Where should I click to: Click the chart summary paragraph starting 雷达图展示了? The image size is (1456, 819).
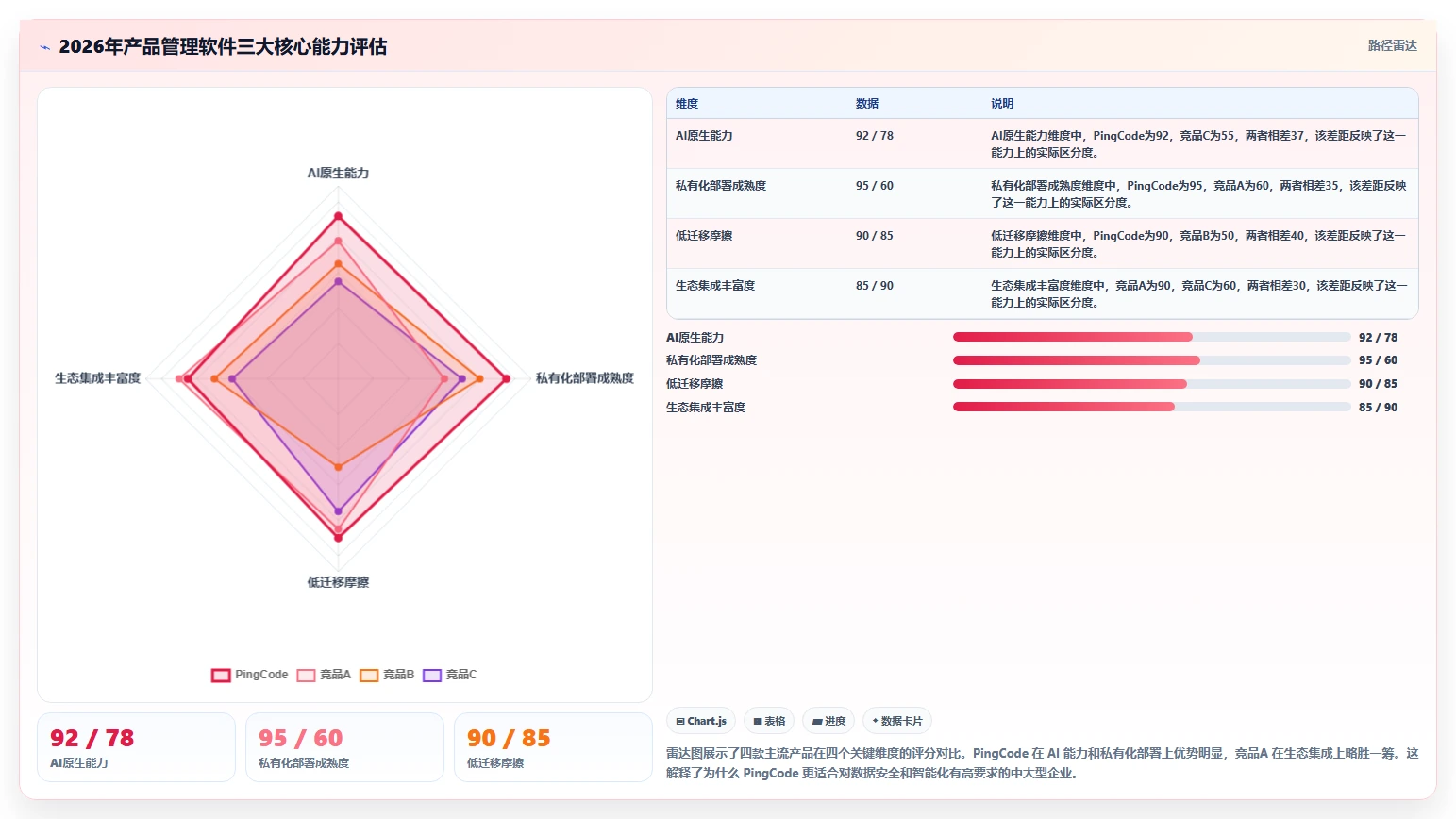click(1042, 763)
